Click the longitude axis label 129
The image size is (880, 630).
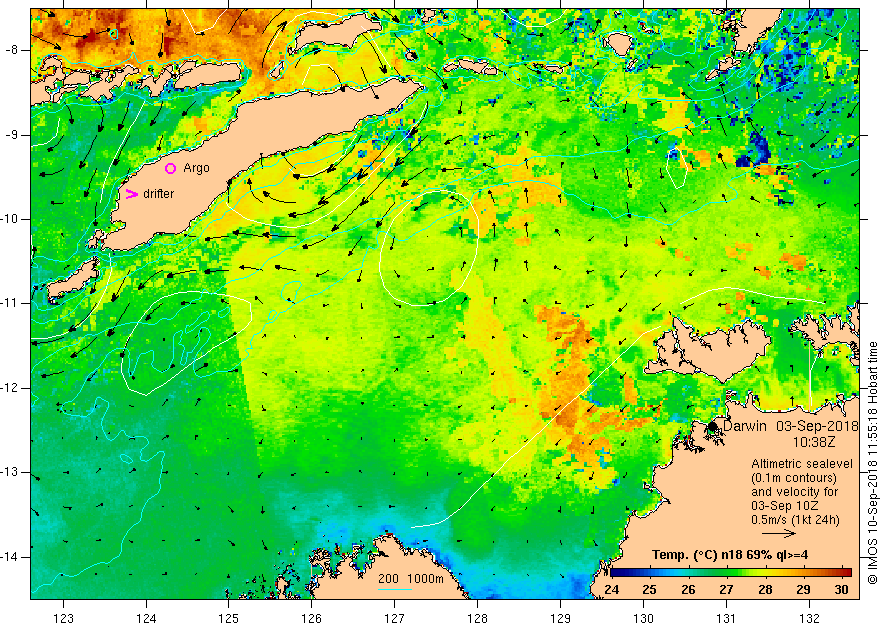[x=560, y=618]
